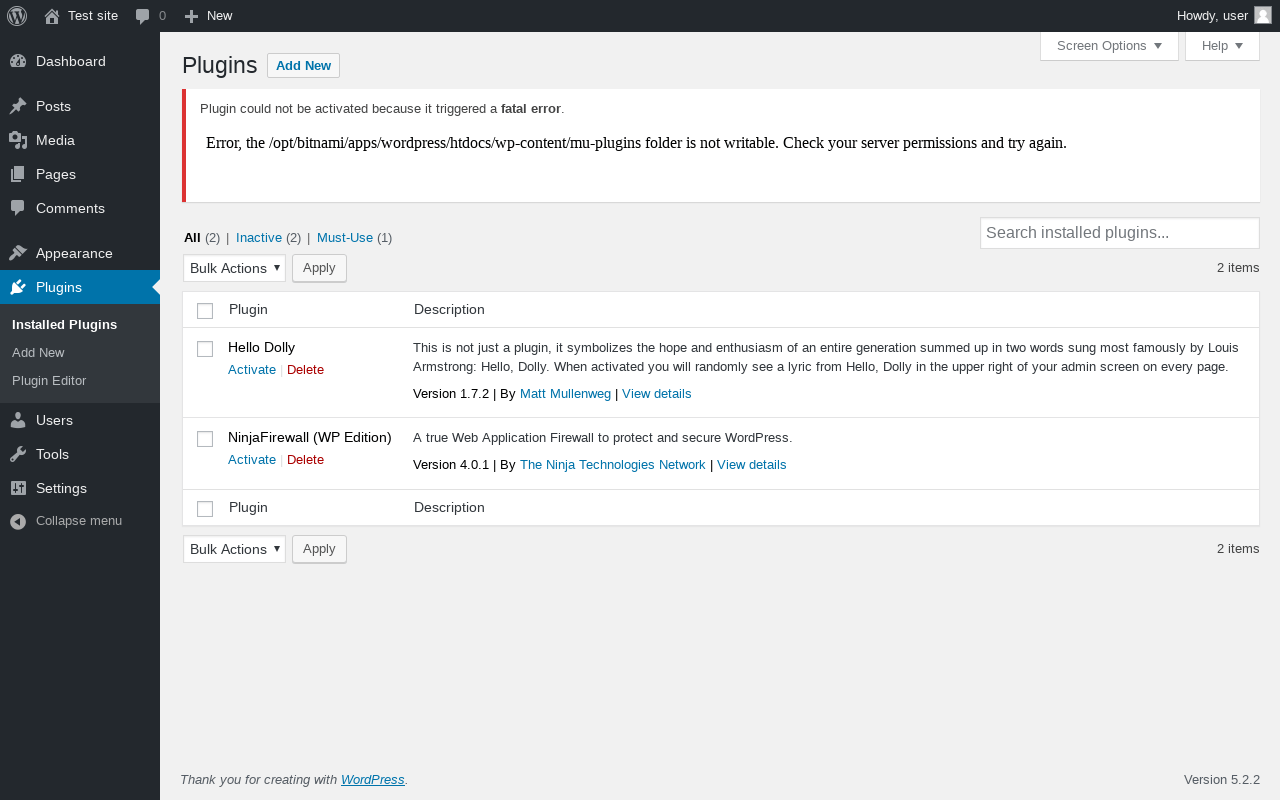
Task: Activate the NinjaFirewall plugin
Action: [x=252, y=460]
